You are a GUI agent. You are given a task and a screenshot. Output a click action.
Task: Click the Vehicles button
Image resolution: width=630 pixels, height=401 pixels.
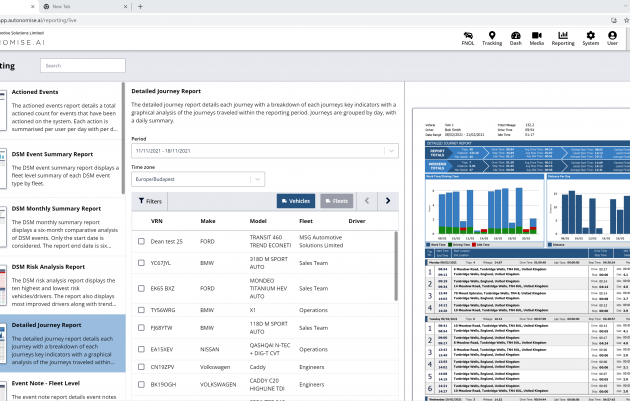tap(295, 201)
